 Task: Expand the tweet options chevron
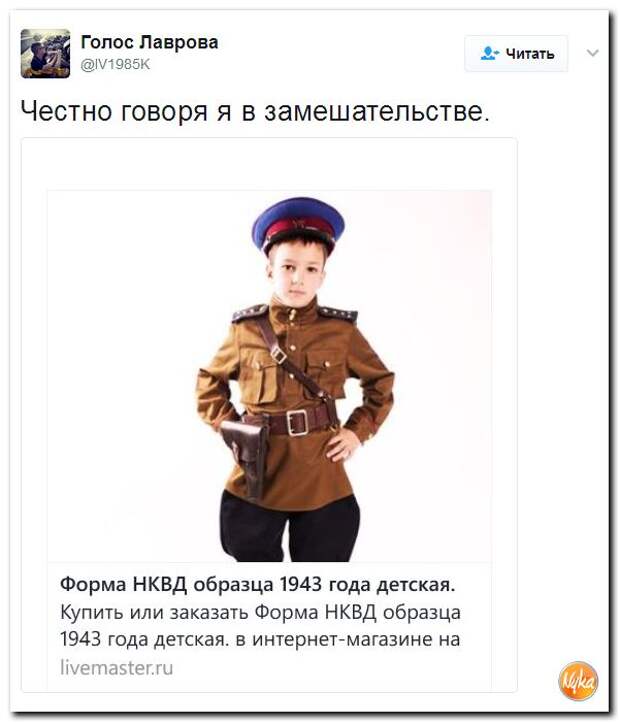(x=592, y=53)
